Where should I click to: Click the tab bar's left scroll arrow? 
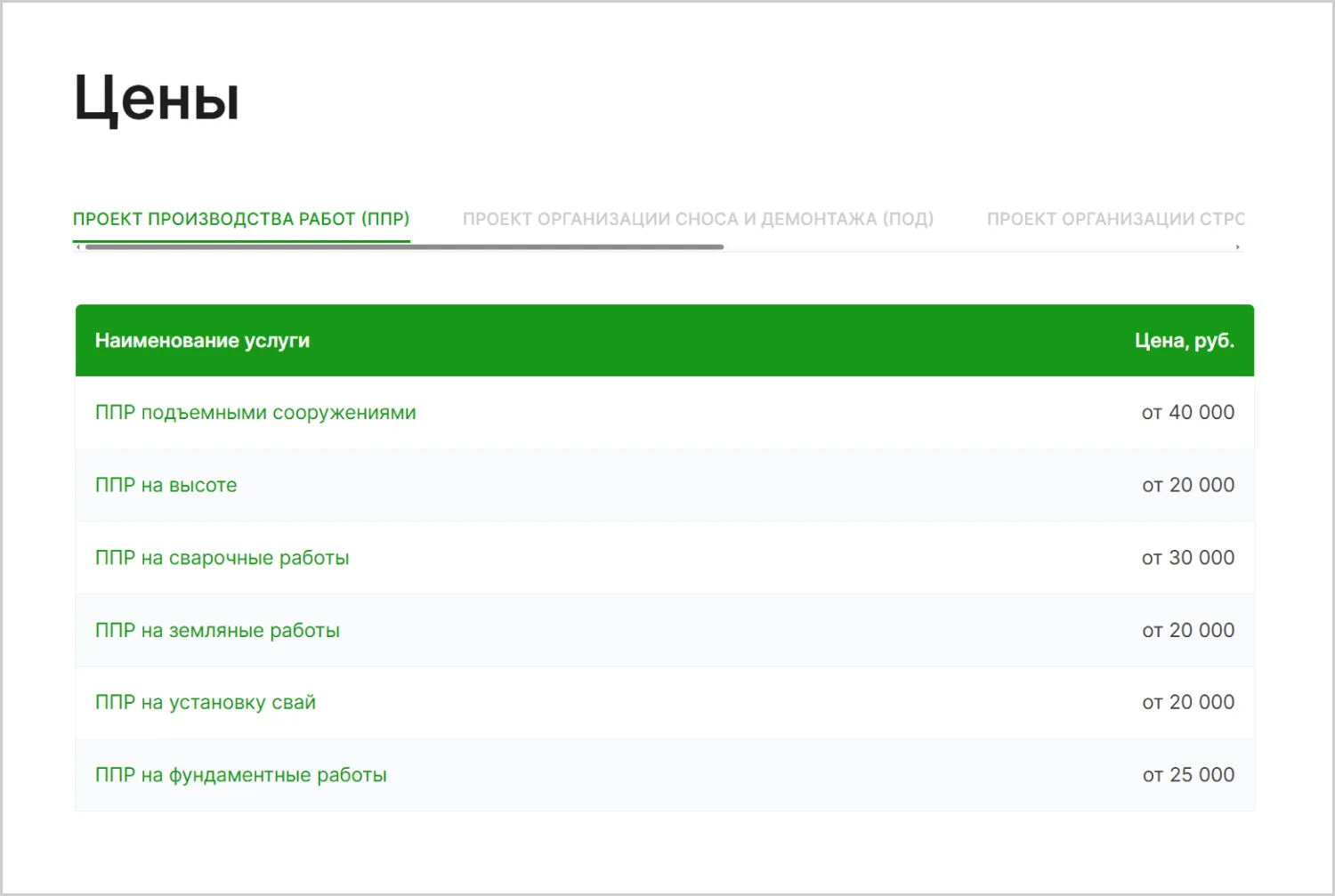(x=78, y=247)
